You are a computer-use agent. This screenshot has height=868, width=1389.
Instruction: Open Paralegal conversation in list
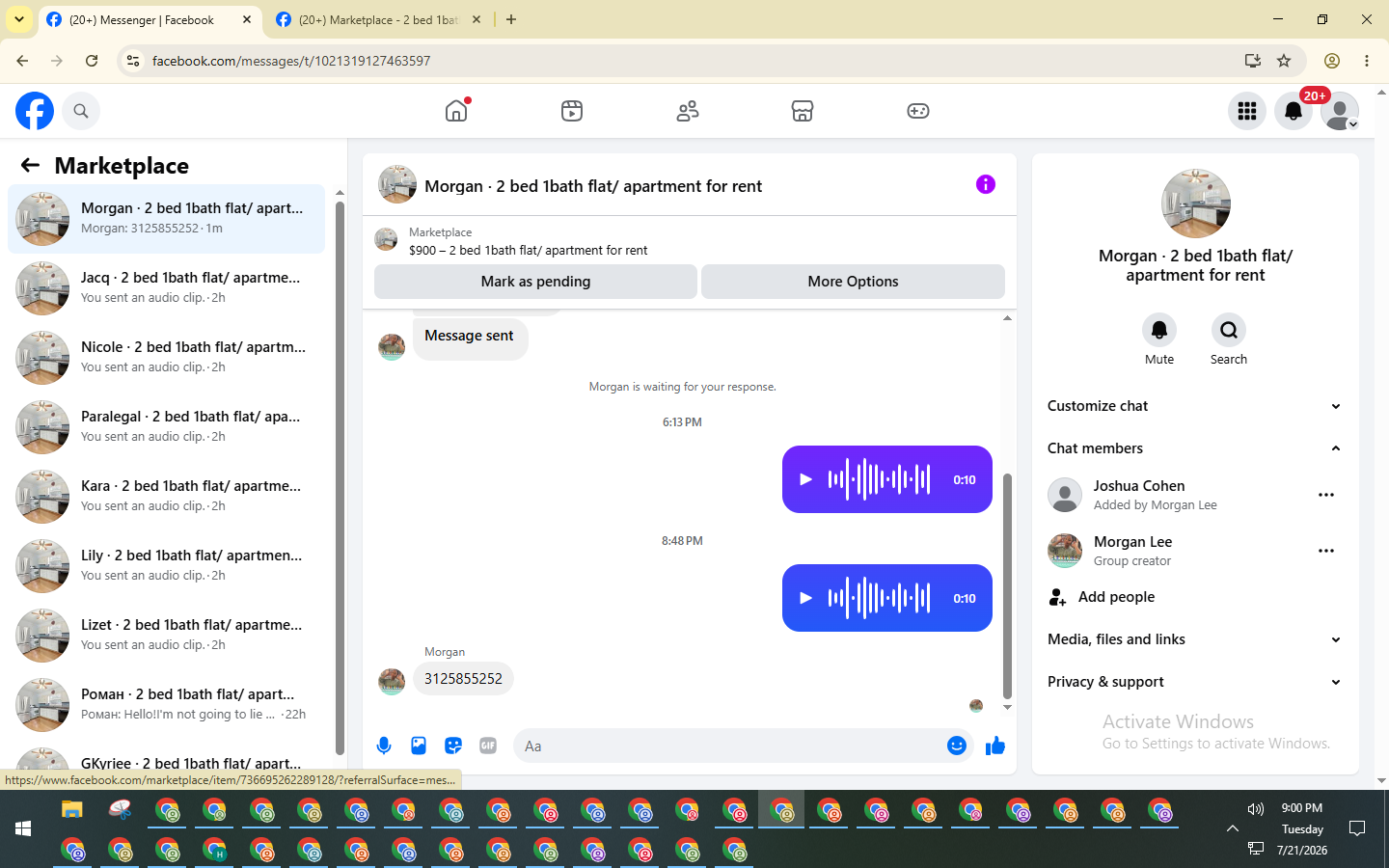166,426
